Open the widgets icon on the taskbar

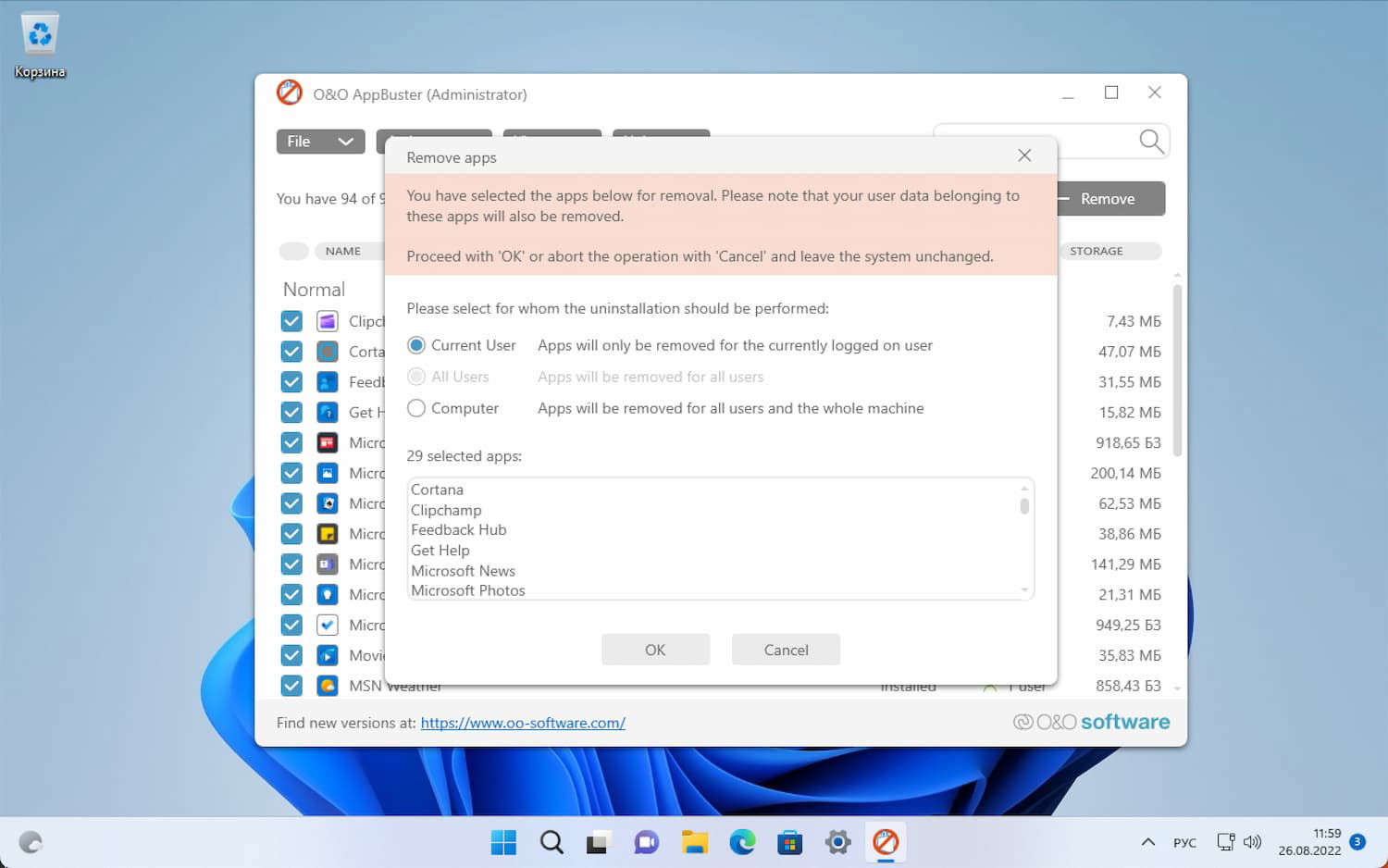pyautogui.click(x=31, y=842)
